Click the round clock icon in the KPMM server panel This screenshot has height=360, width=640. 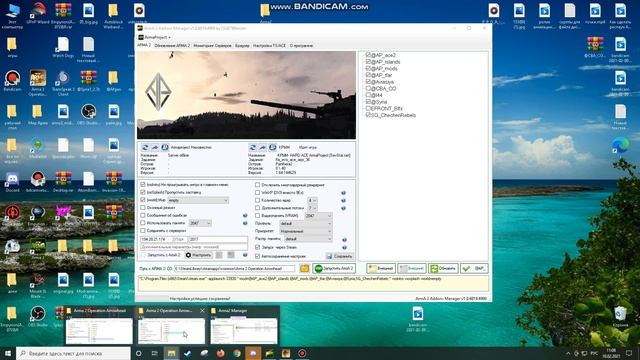[x=272, y=147]
